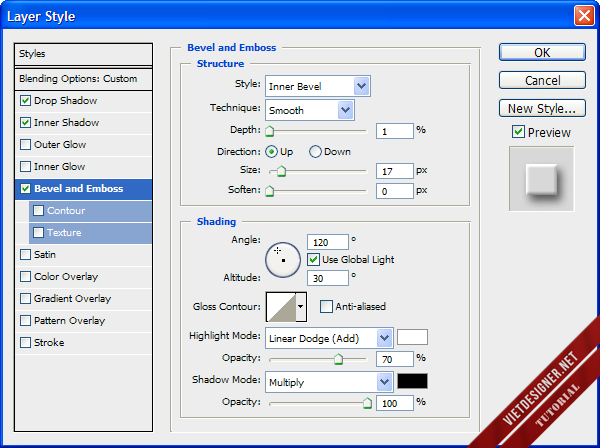Image resolution: width=600 pixels, height=448 pixels.
Task: Select the Up direction radio button
Action: tap(271, 152)
